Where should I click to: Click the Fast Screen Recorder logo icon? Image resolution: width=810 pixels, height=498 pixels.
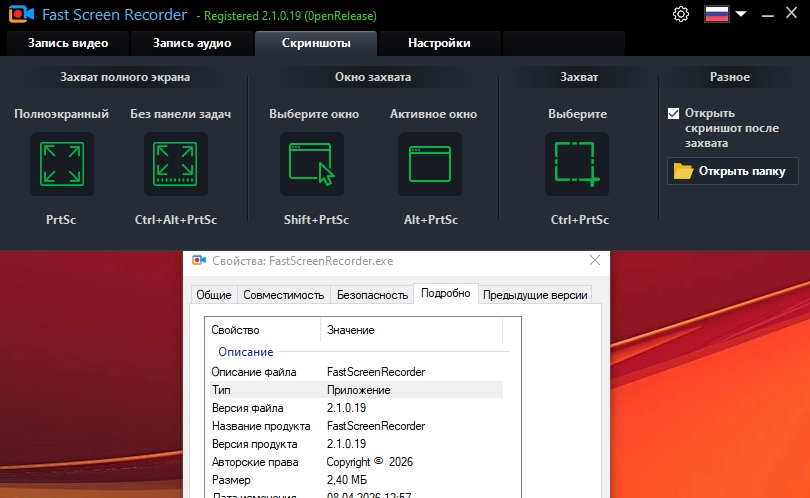pos(21,14)
